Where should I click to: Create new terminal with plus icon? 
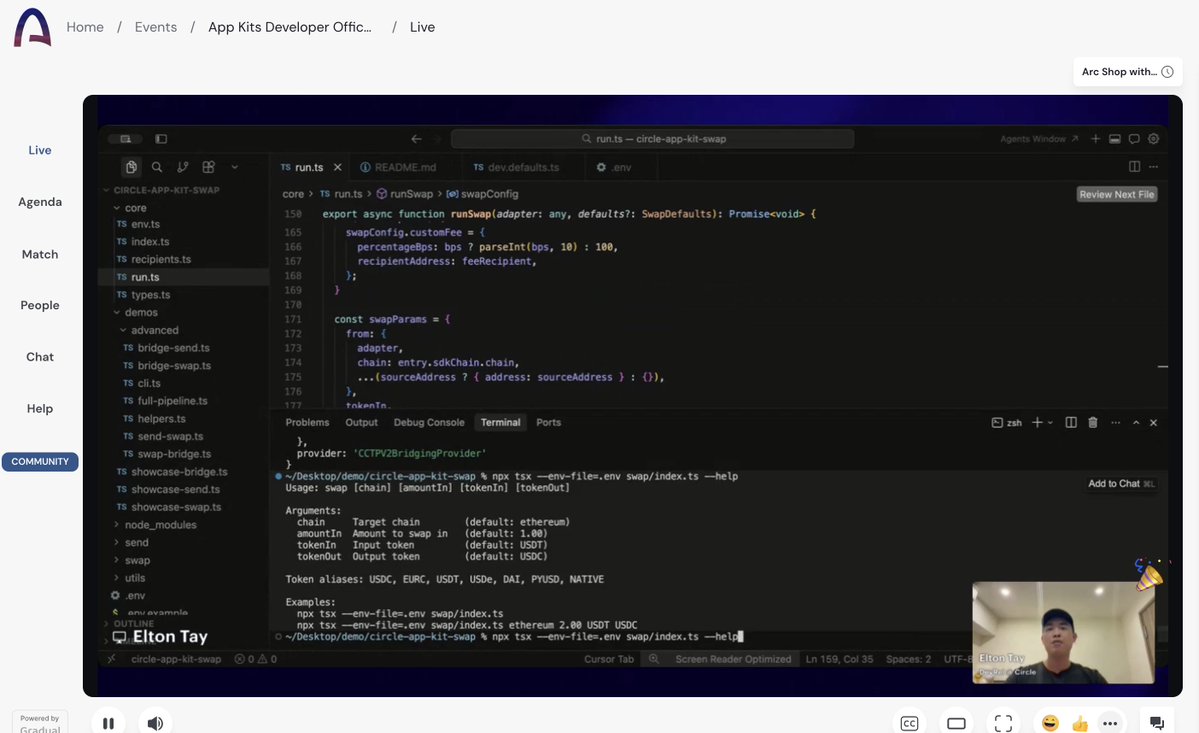coord(1038,423)
